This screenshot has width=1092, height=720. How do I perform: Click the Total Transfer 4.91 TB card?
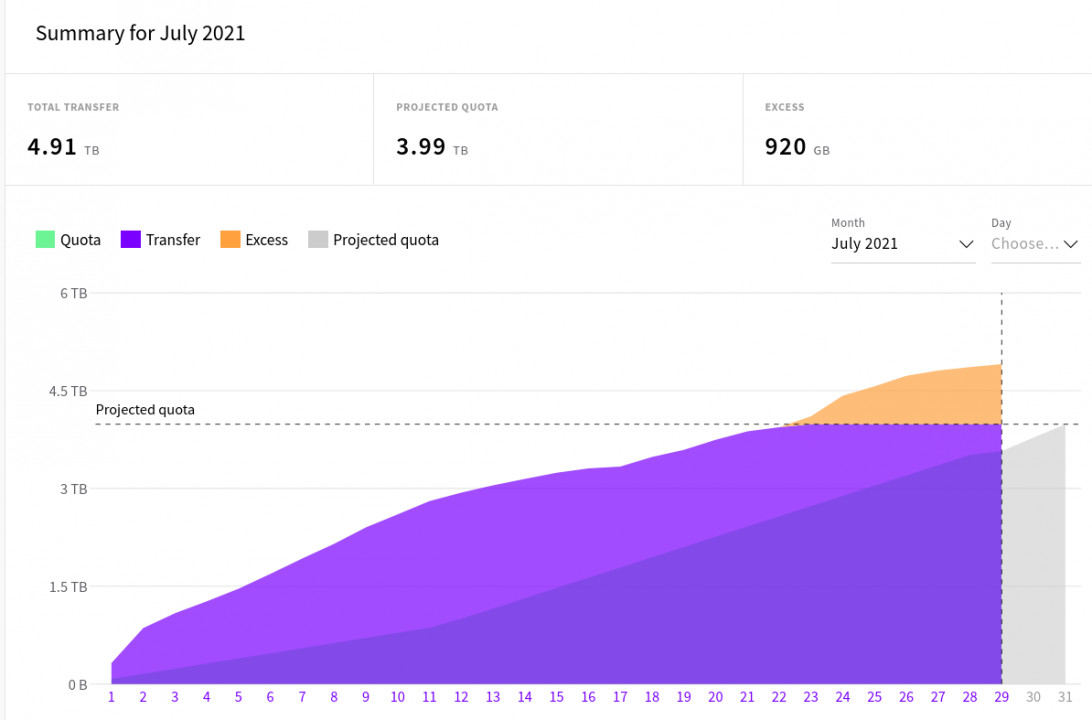pos(189,130)
